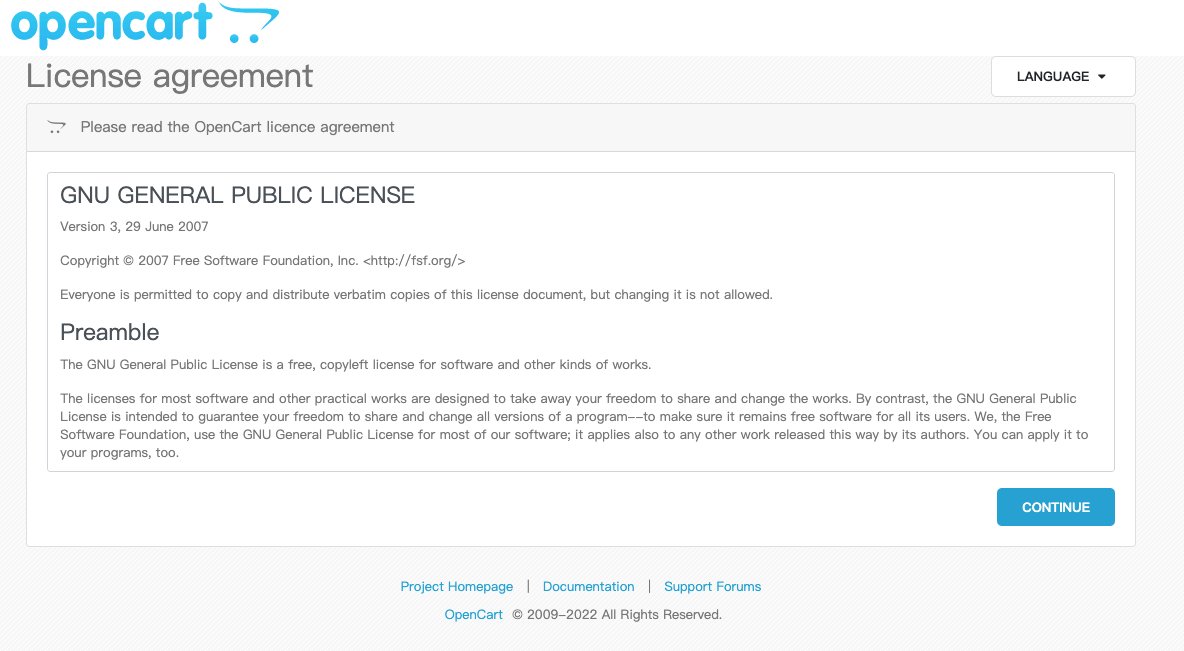Click the small cart icon in the panel header

(57, 127)
